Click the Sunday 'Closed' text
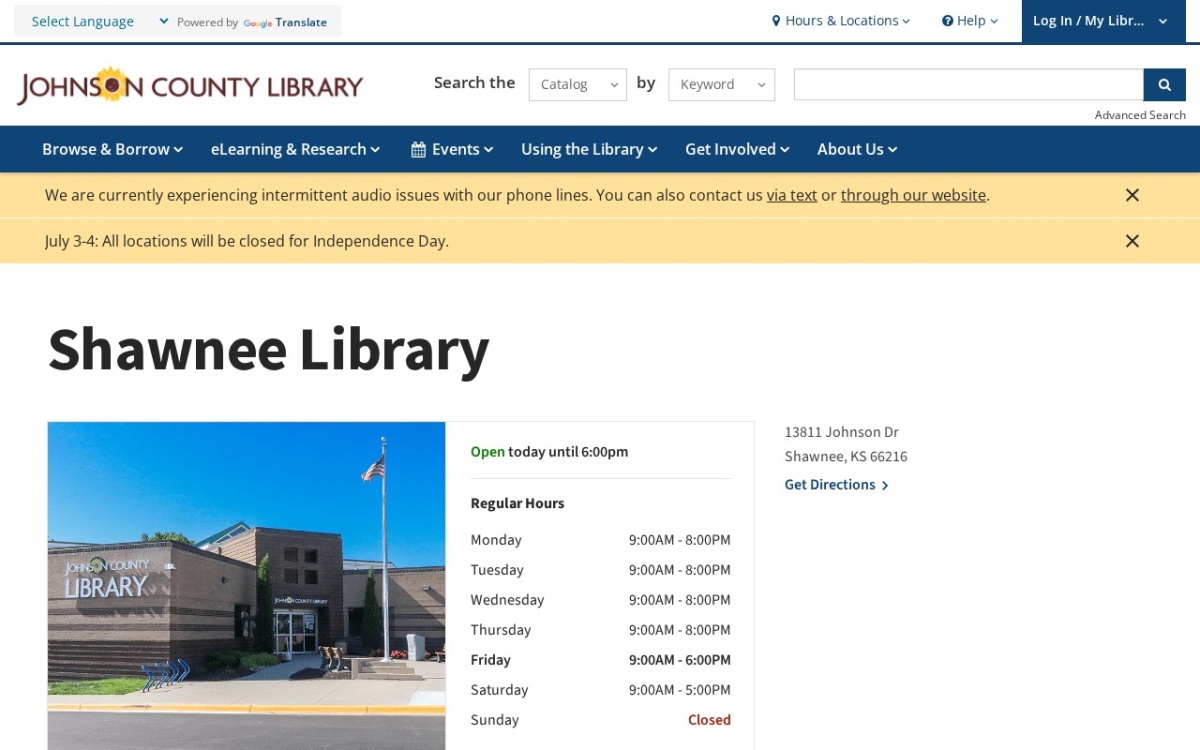 [x=709, y=720]
